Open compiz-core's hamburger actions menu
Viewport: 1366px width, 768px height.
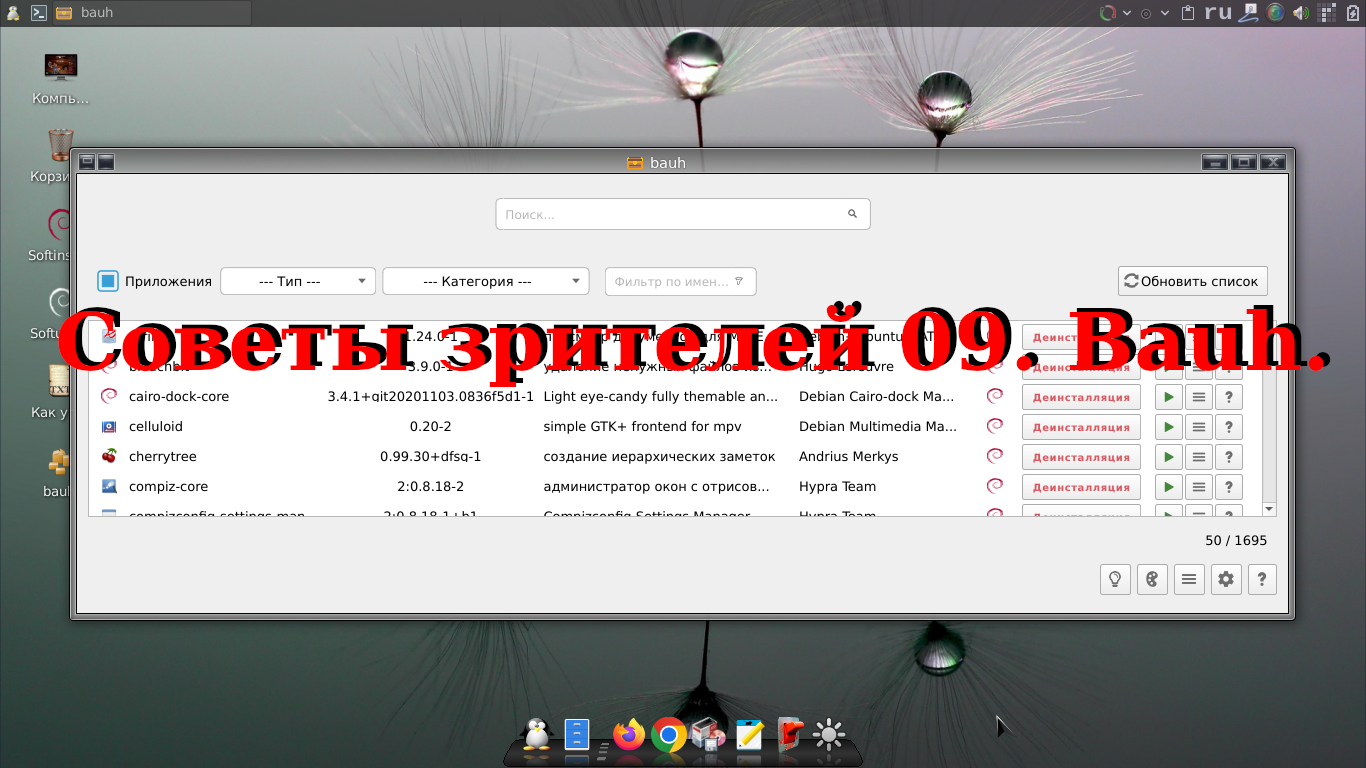pyautogui.click(x=1198, y=487)
